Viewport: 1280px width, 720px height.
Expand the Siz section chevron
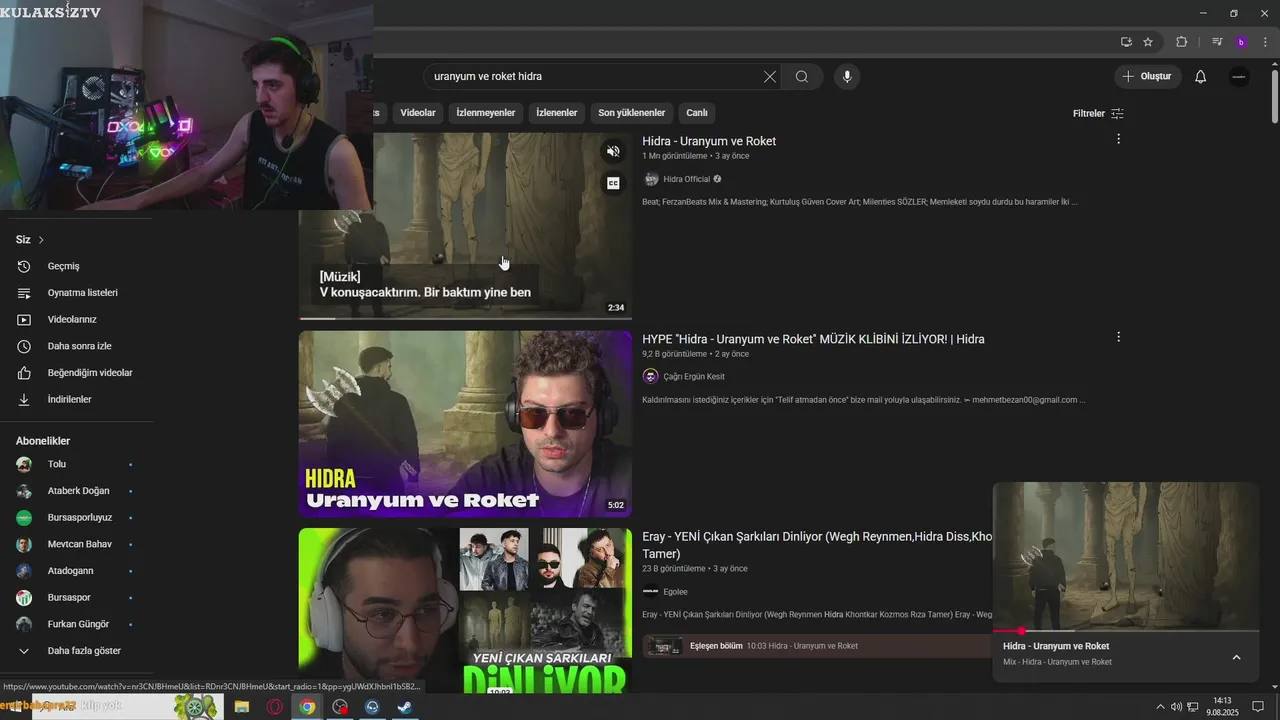click(x=41, y=240)
